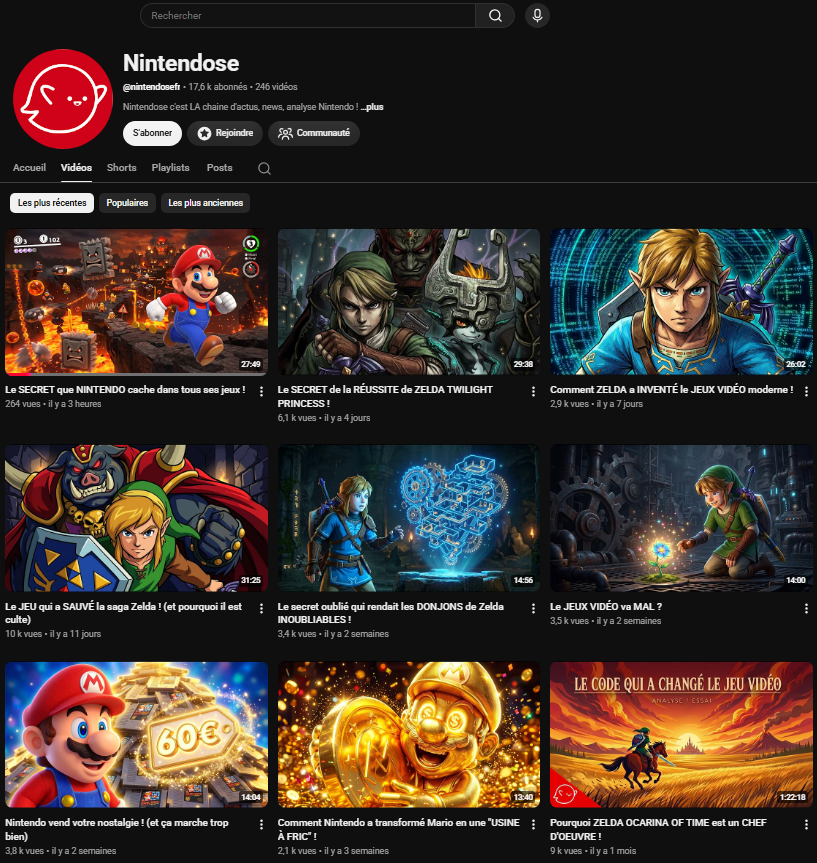Switch to the Shorts tab

pos(122,168)
